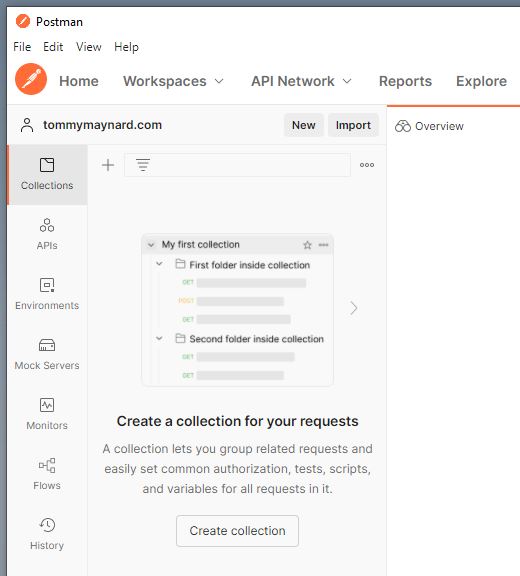Open the APIs sidebar section
The width and height of the screenshot is (520, 576).
click(47, 234)
